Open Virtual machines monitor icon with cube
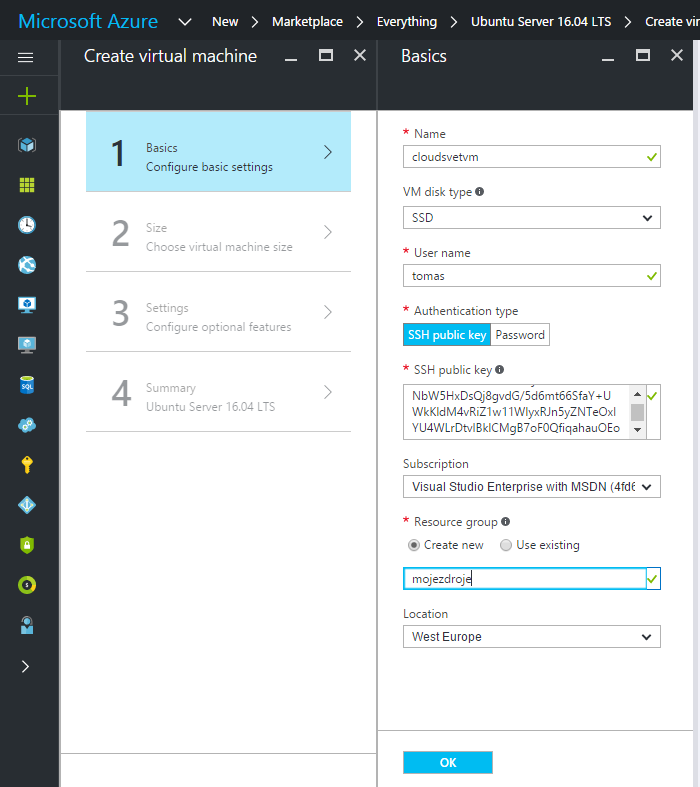700x787 pixels. click(27, 305)
